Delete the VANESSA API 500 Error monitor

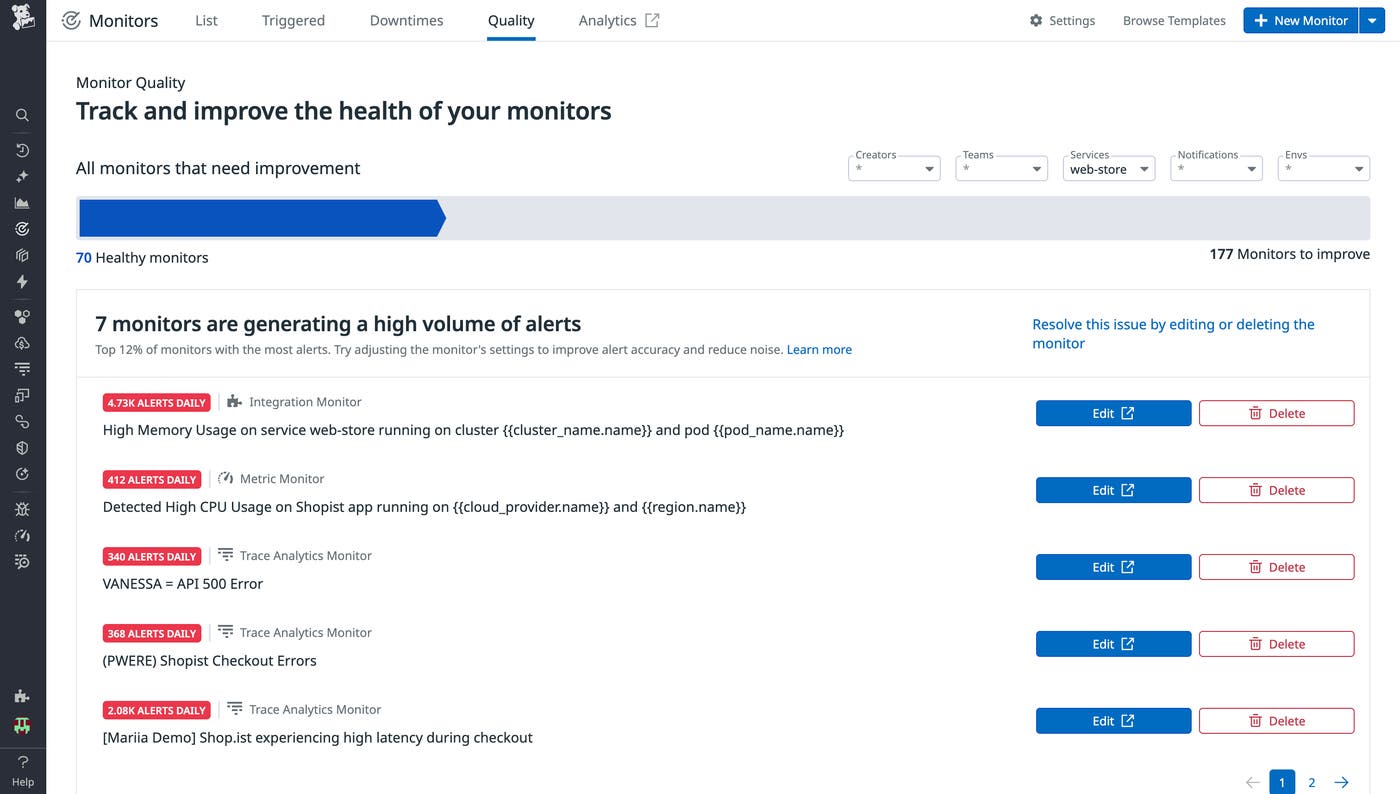1276,567
